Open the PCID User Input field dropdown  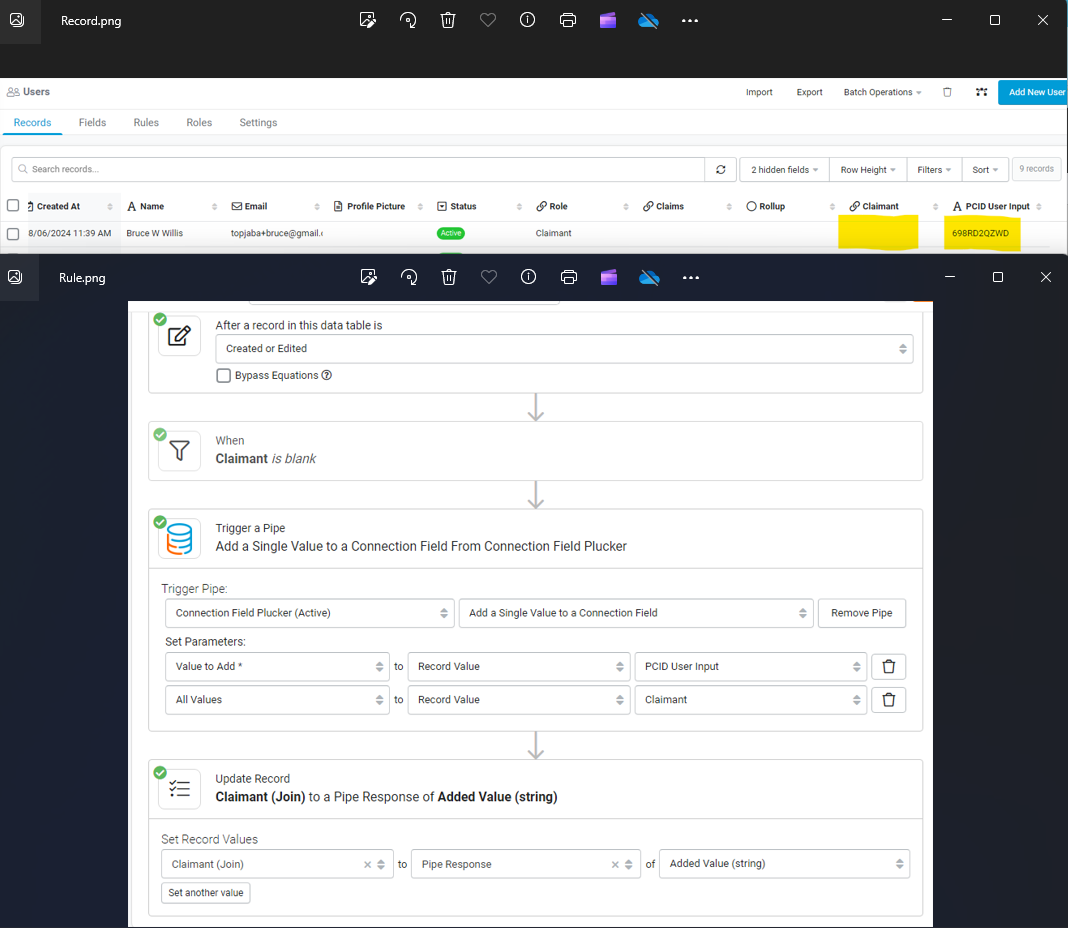[751, 666]
